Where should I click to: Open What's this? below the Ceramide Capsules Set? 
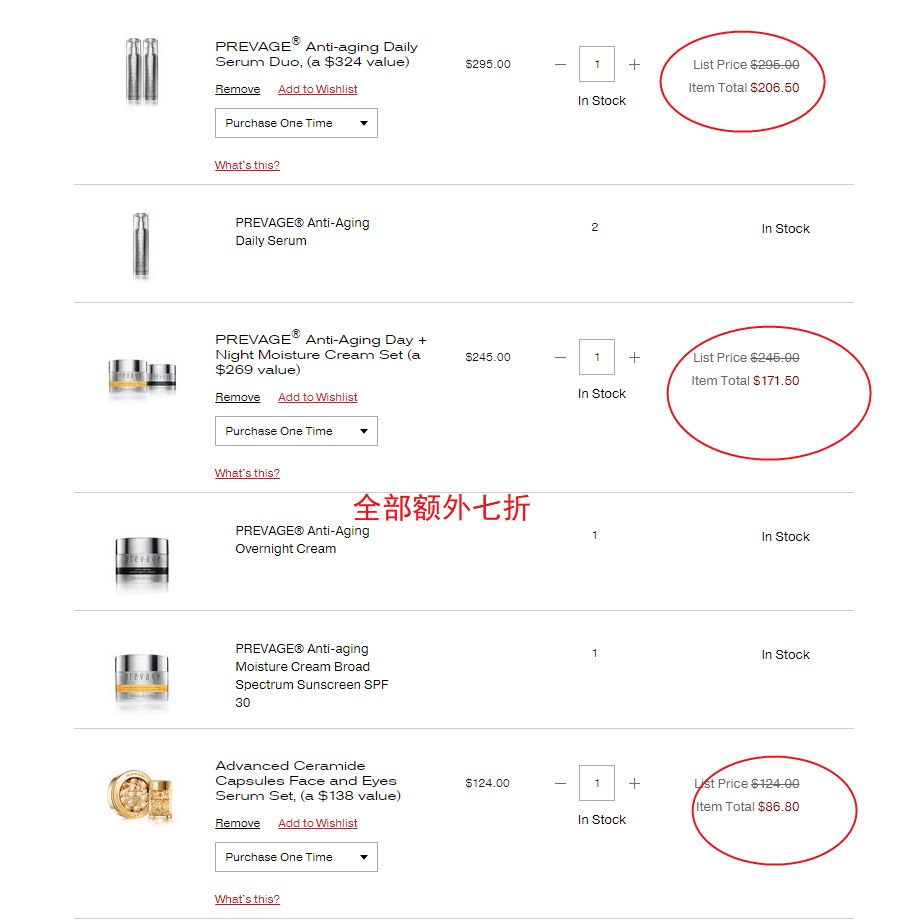click(247, 899)
